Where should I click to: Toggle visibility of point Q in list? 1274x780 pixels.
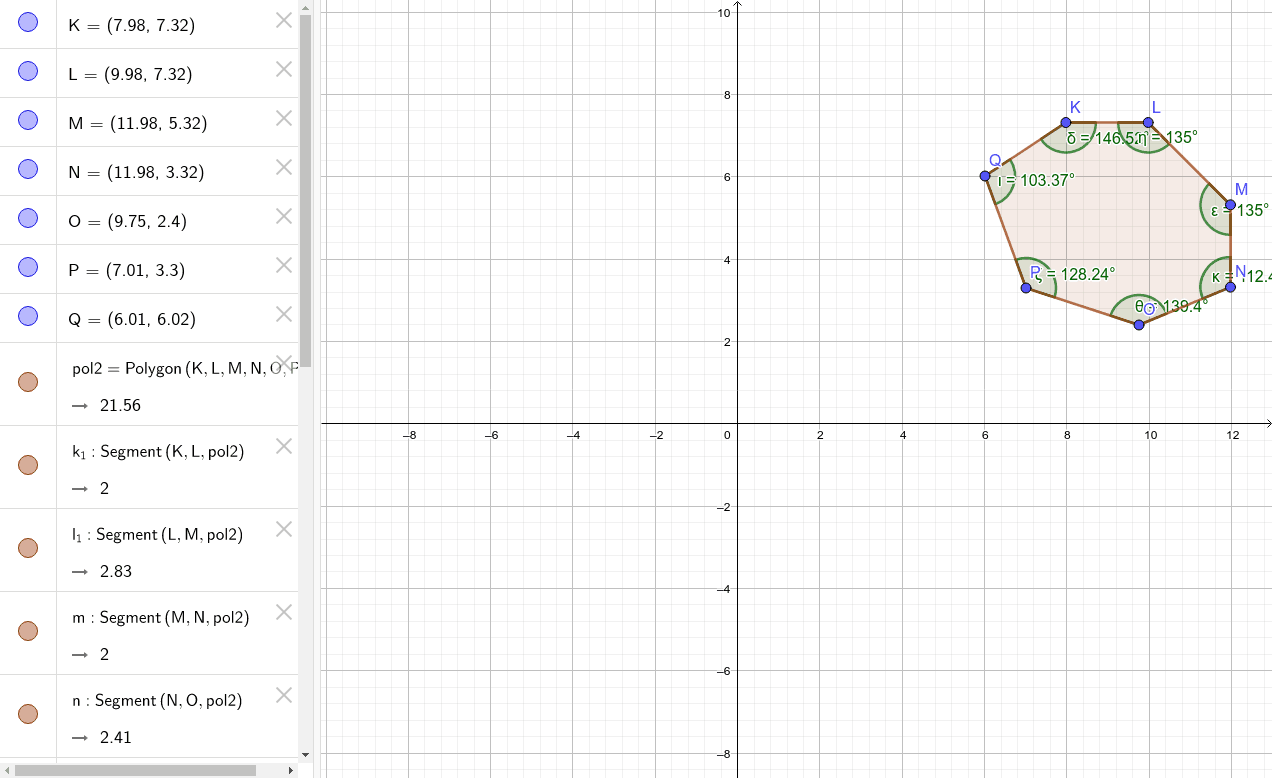click(x=28, y=317)
